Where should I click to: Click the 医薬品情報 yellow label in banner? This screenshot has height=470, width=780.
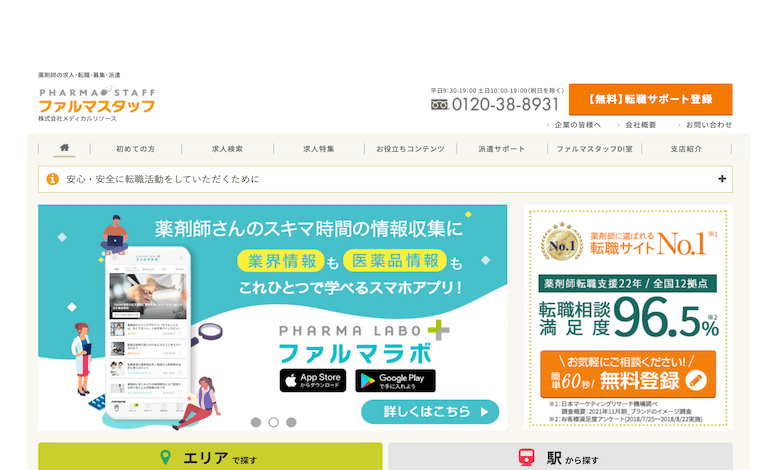(395, 261)
